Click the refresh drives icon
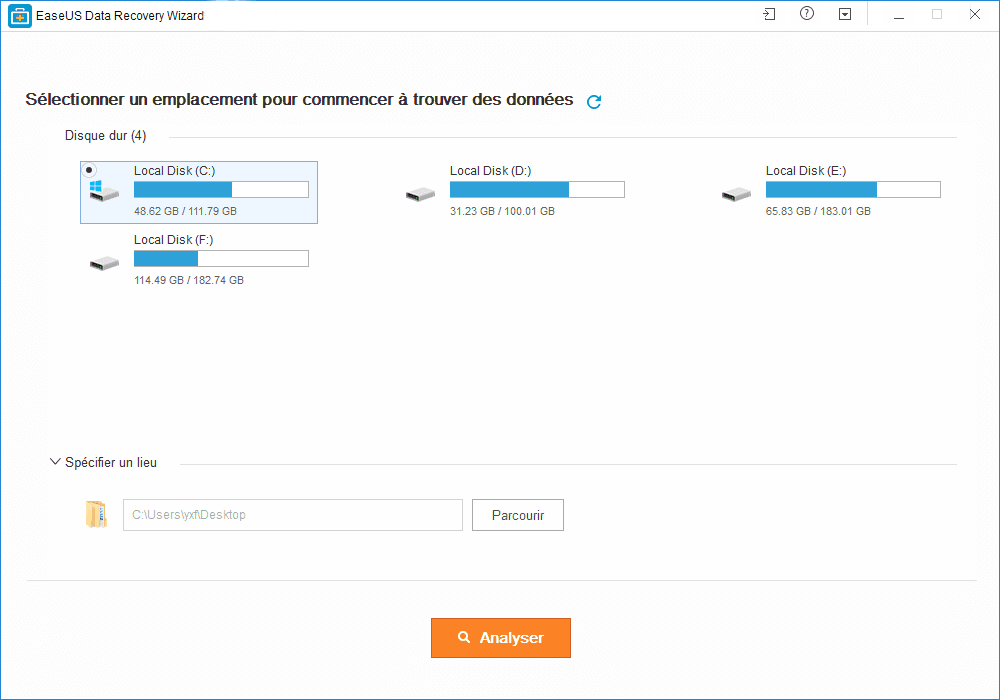1000x700 pixels. coord(594,101)
